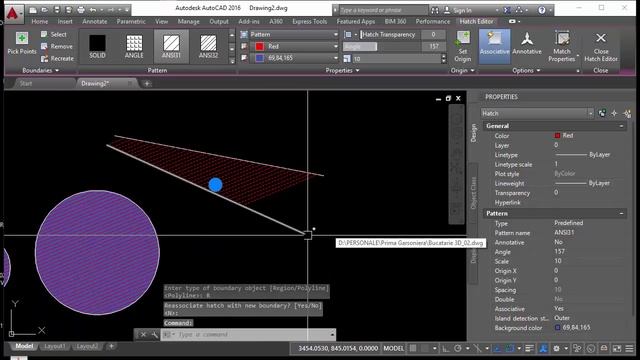Click the Open file icon in quick access toolbar
The height and width of the screenshot is (360, 640).
pos(44,10)
